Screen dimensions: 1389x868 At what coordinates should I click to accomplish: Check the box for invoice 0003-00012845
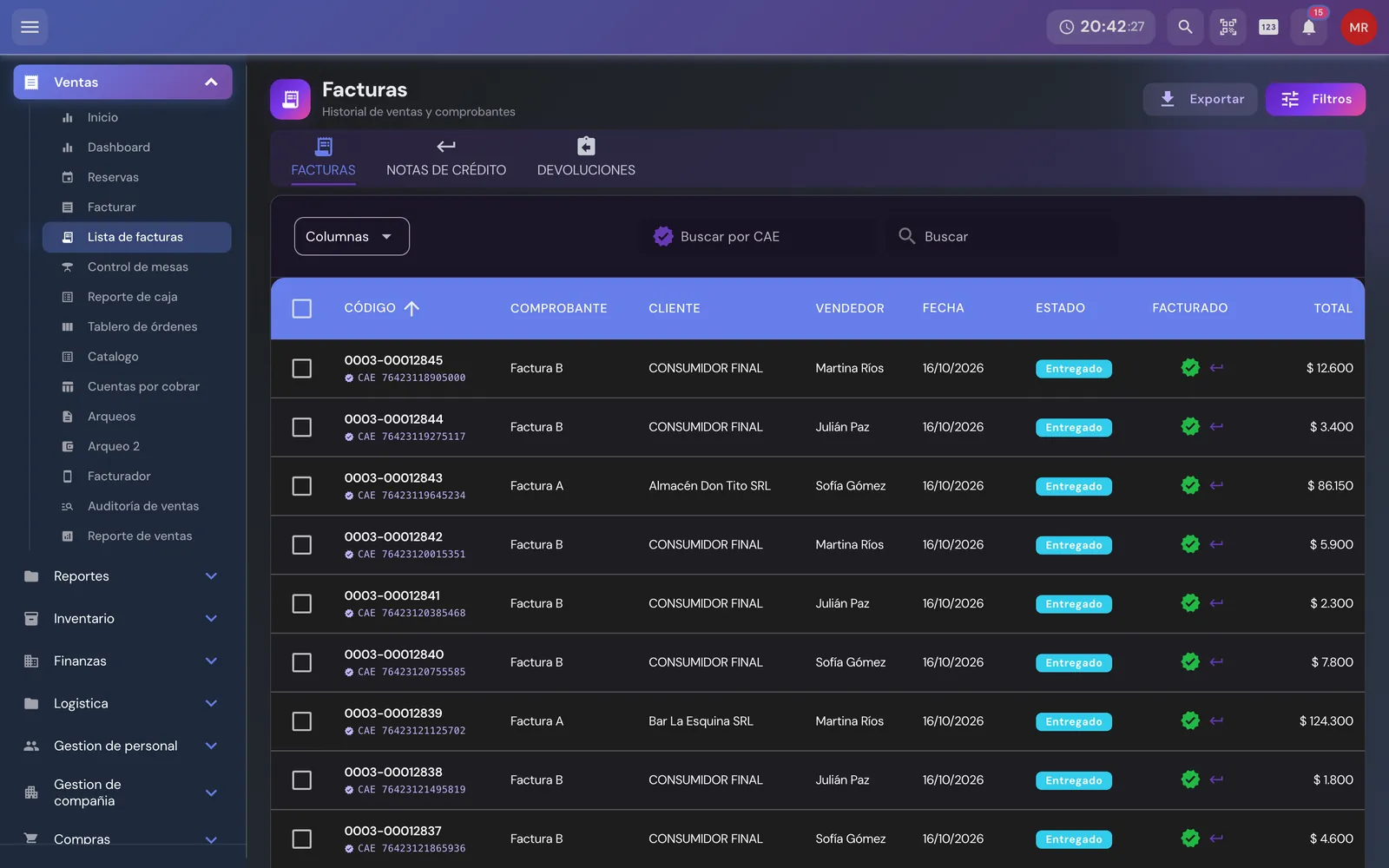[x=302, y=368]
